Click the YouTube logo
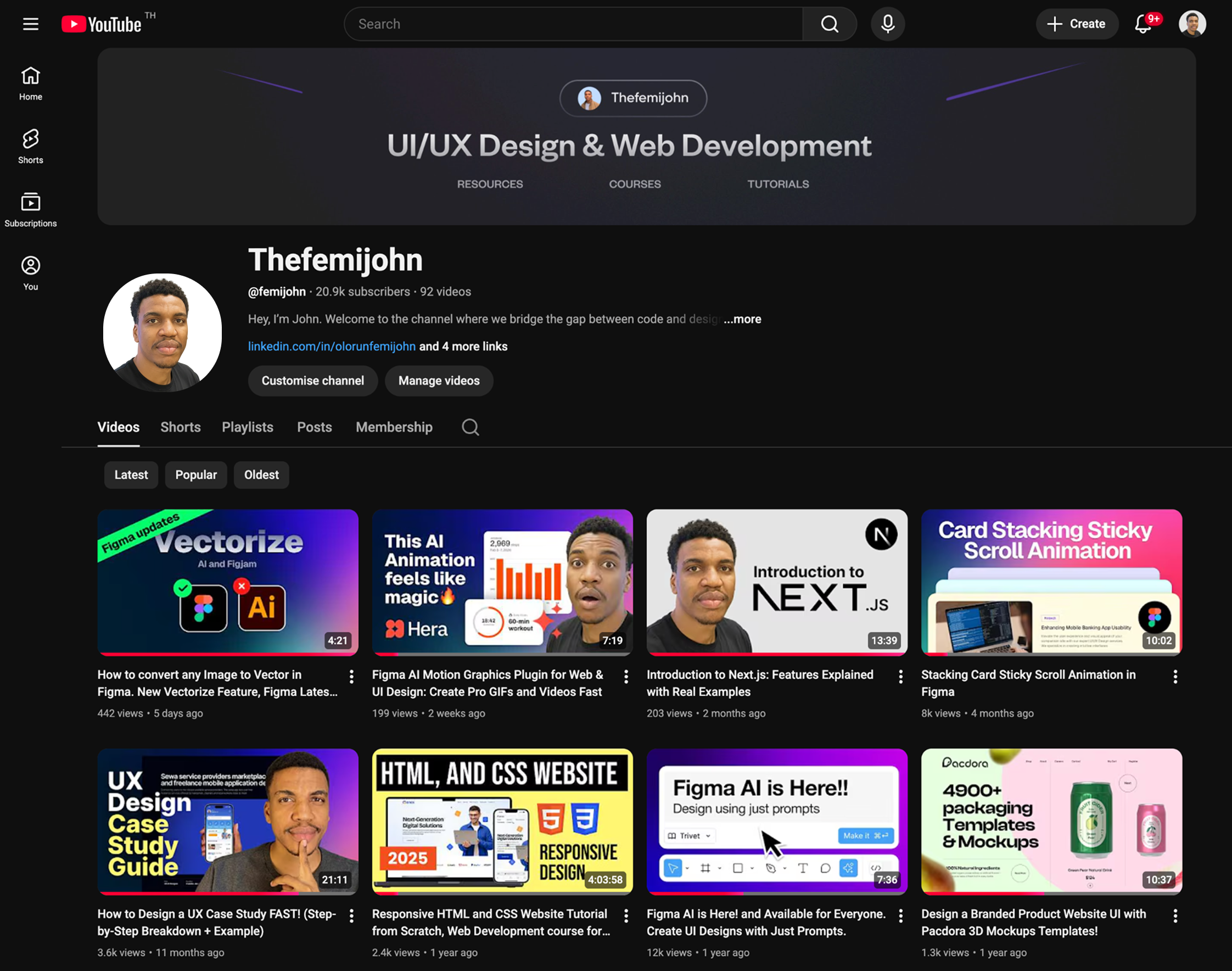 click(102, 24)
